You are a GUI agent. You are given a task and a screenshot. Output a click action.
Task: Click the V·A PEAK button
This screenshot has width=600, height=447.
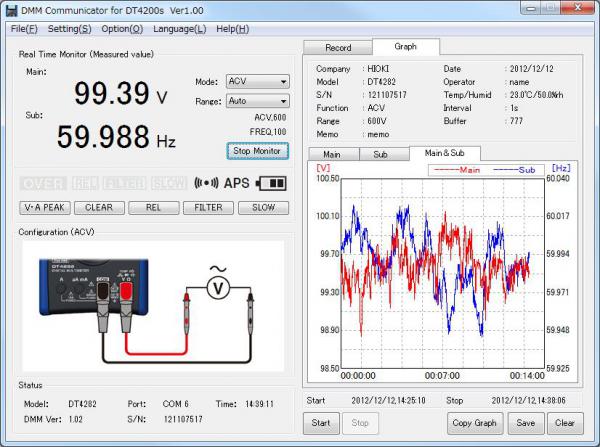click(45, 207)
